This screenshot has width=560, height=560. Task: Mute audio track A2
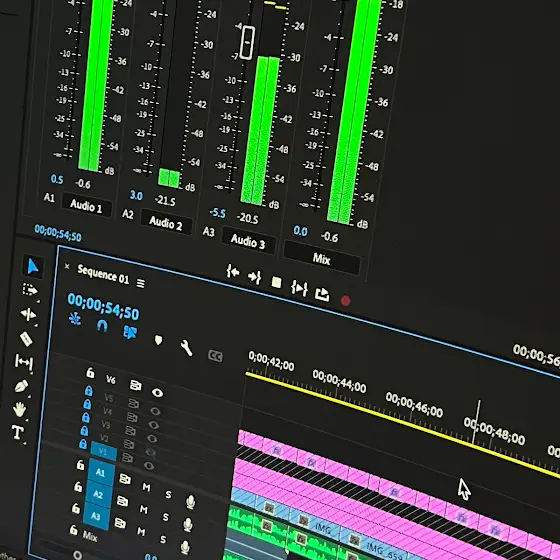(144, 509)
